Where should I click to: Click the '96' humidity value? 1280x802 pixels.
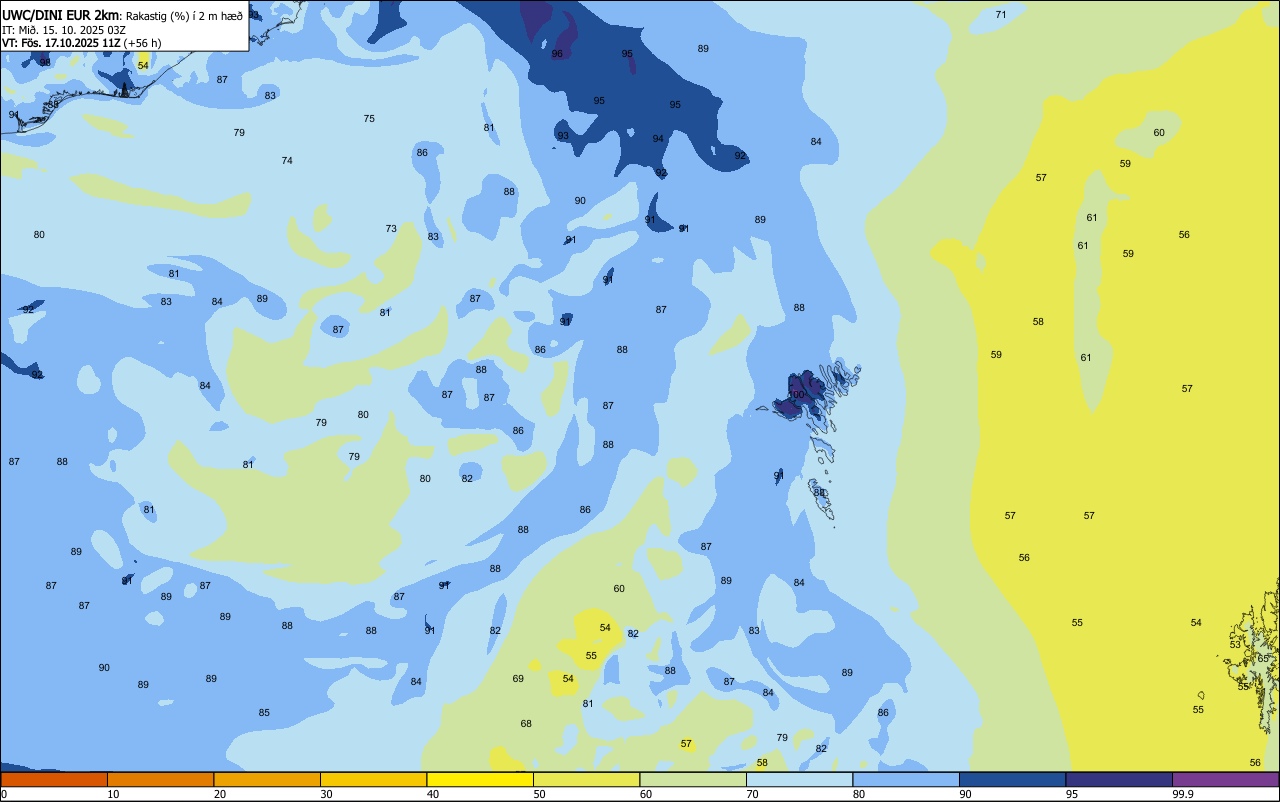coord(557,54)
